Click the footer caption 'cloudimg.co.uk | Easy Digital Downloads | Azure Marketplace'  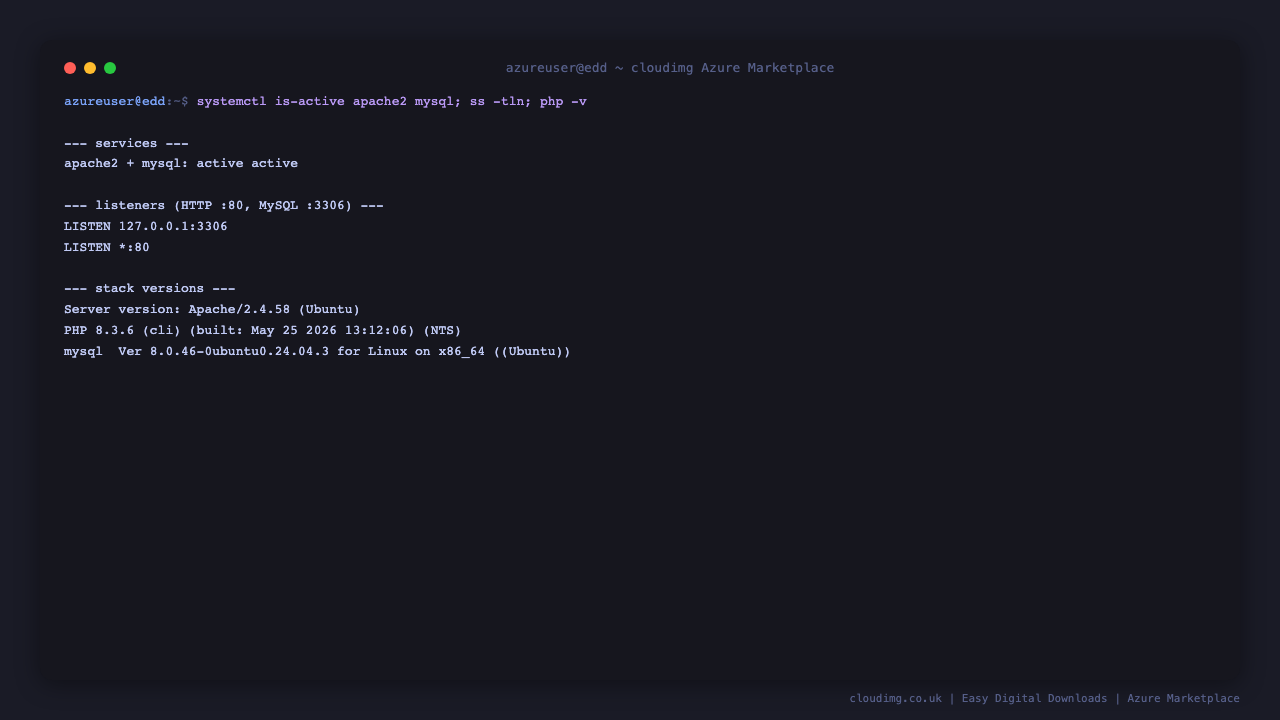pyautogui.click(x=1045, y=699)
